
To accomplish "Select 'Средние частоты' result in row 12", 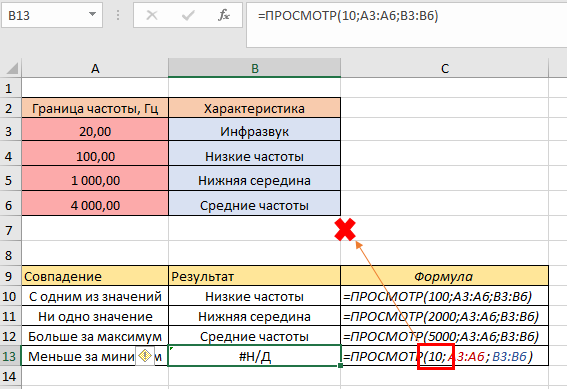I will [x=255, y=336].
